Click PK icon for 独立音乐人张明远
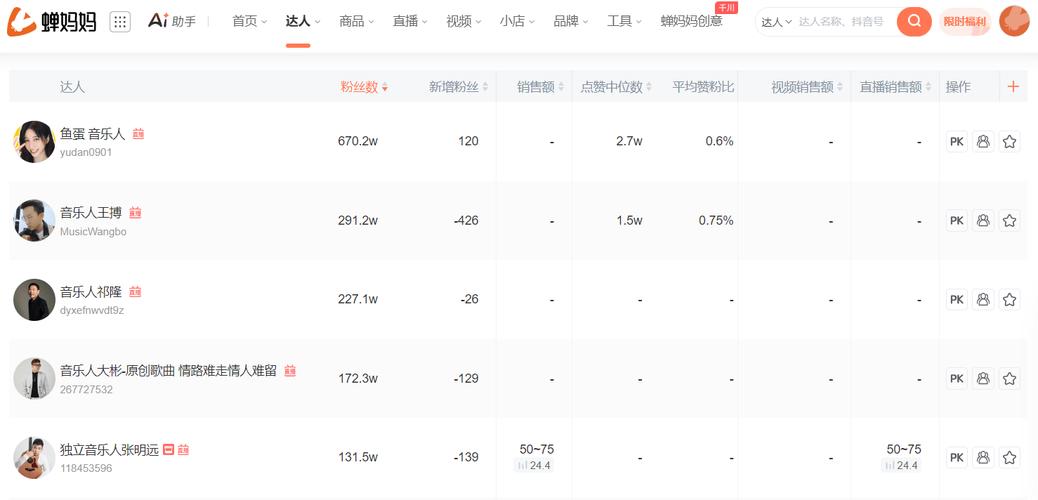 pos(956,458)
